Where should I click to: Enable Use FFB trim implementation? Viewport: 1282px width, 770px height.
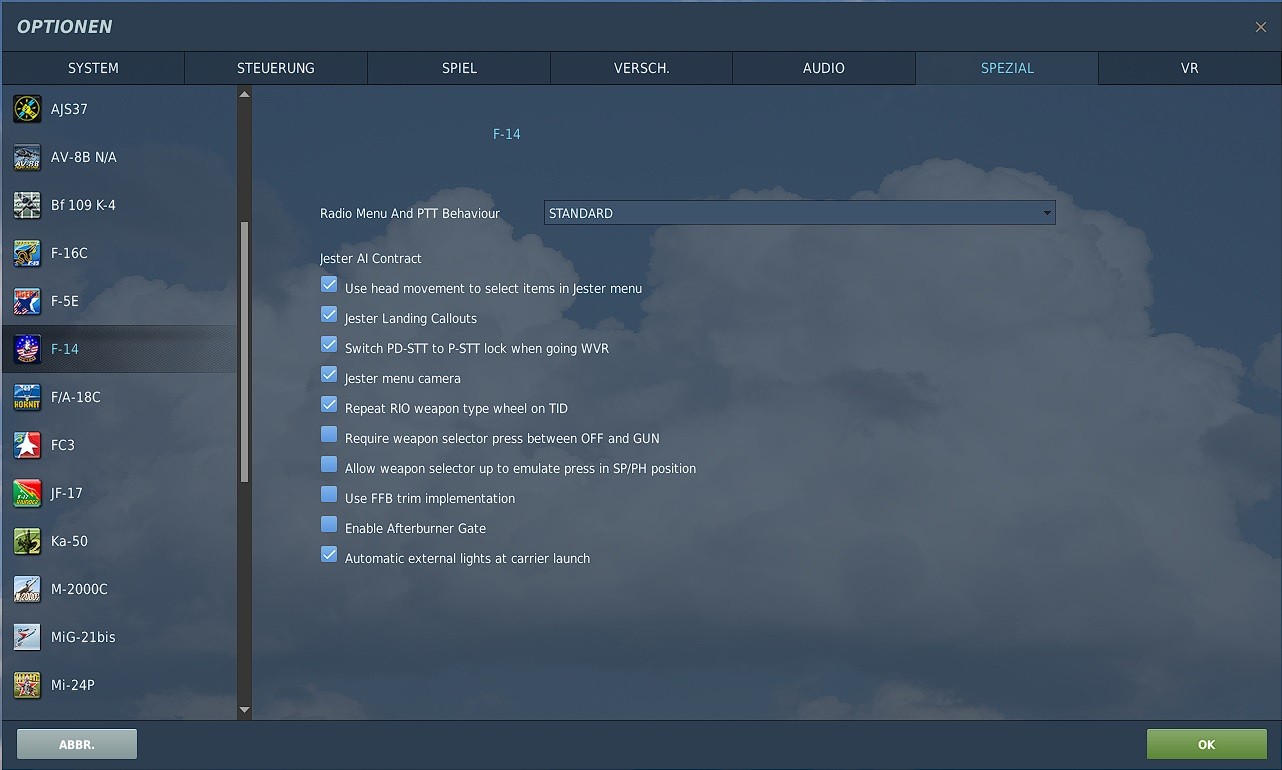(x=329, y=495)
